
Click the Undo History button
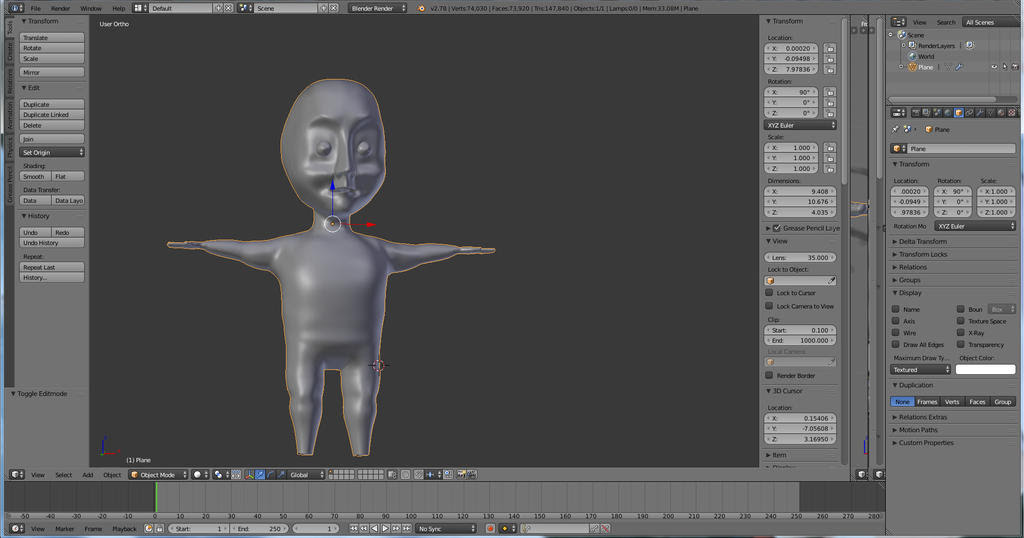click(52, 243)
